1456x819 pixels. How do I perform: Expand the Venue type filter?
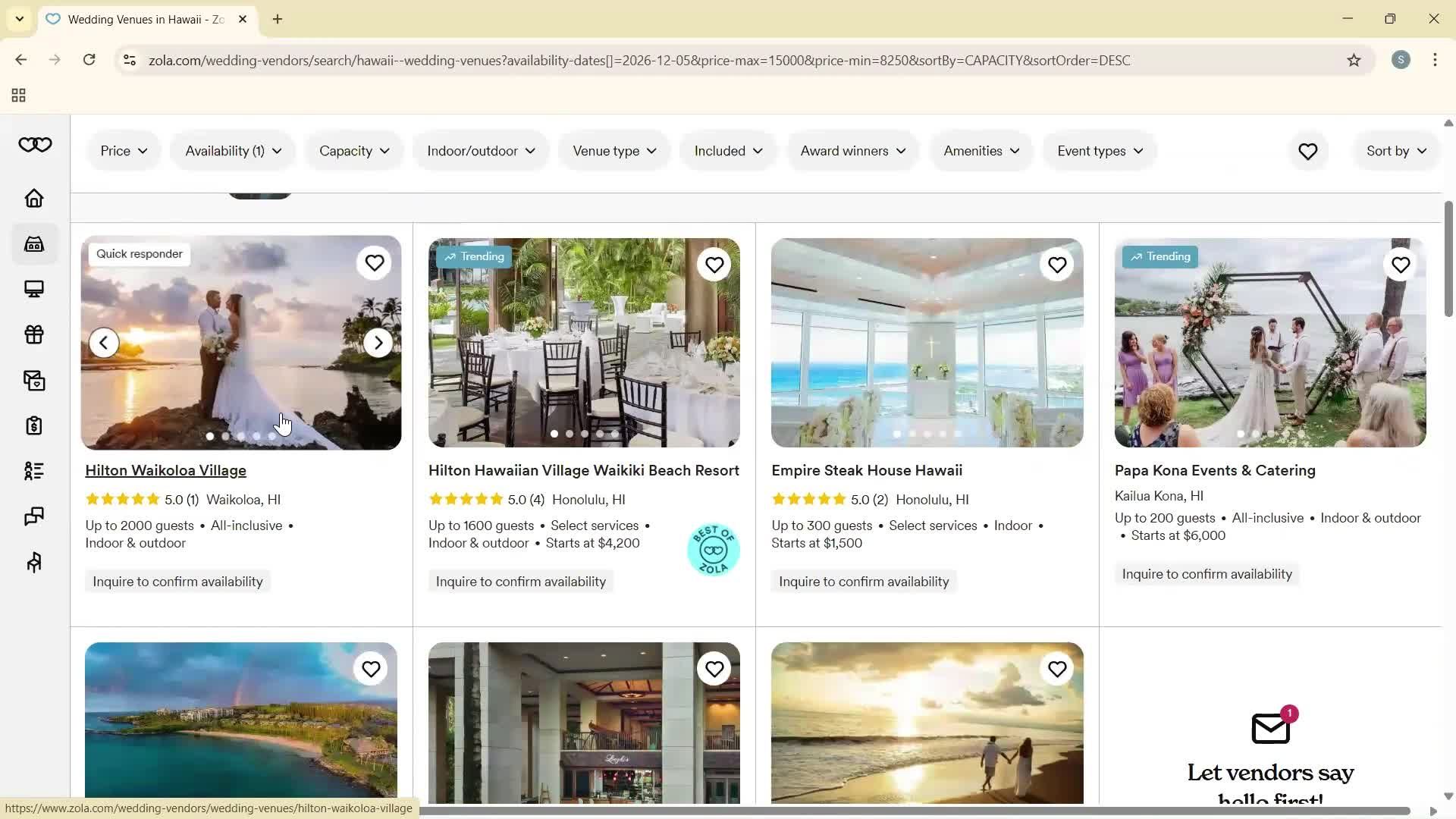(x=613, y=150)
